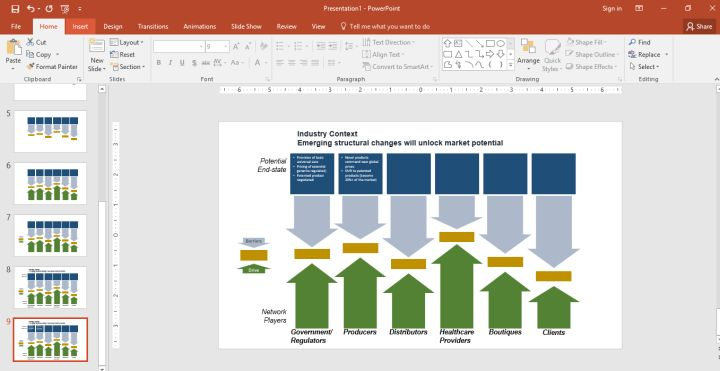
Task: Switch to the Slide Show tab
Action: (246, 27)
